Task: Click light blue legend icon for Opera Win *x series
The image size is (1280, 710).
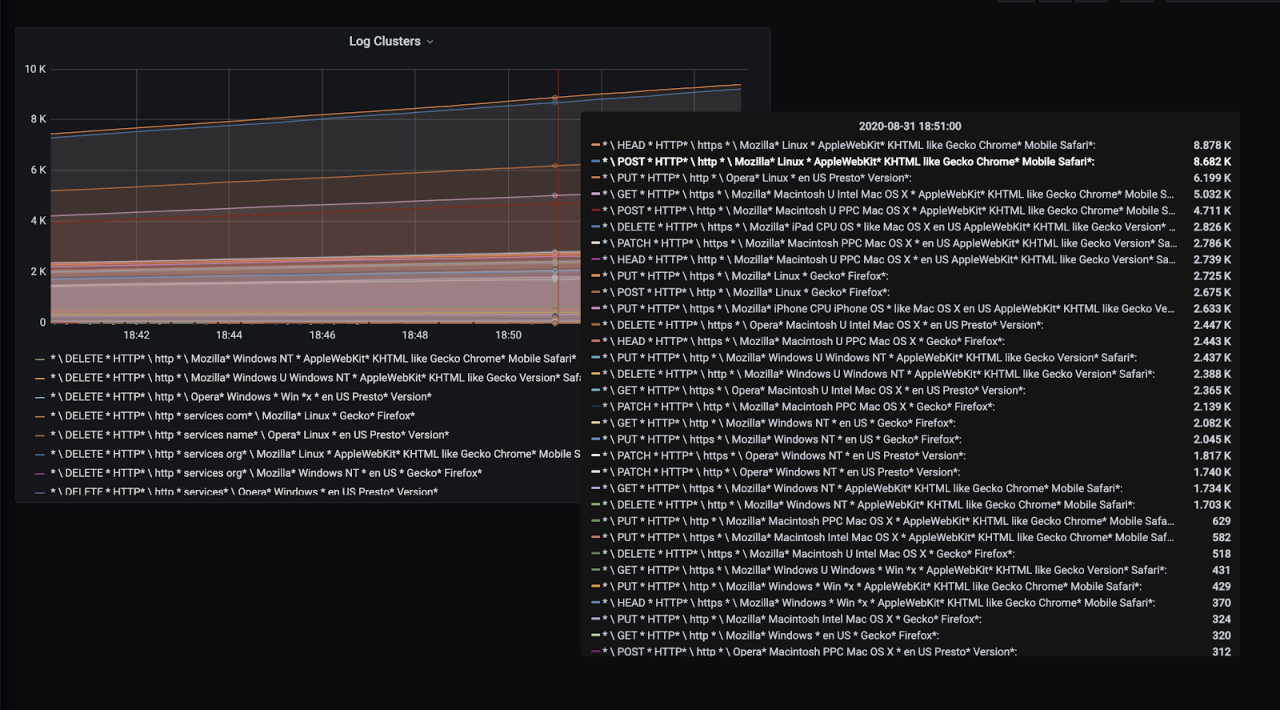Action: 39,397
